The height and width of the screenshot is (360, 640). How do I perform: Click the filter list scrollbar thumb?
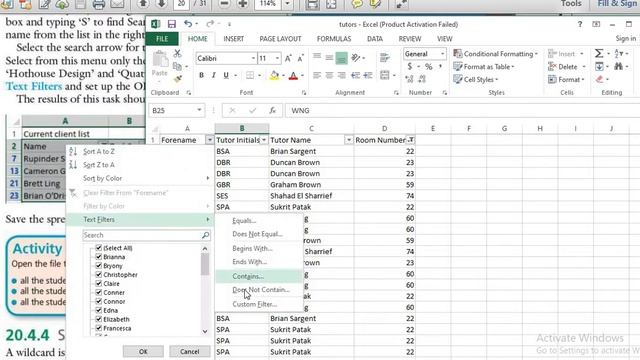click(205, 264)
